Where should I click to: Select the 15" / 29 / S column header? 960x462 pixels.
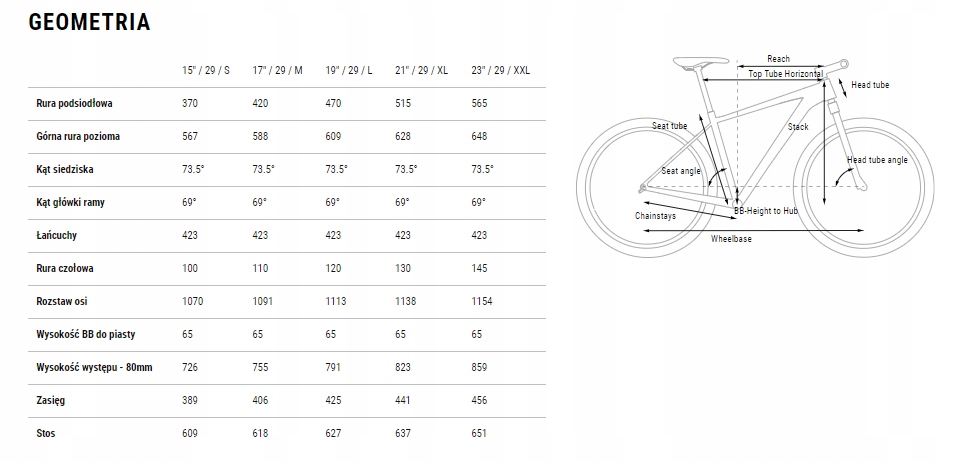[206, 70]
